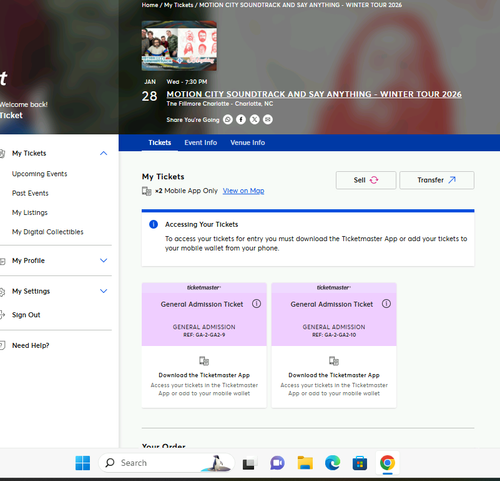Click the Transfer button
The height and width of the screenshot is (481, 500).
(437, 180)
